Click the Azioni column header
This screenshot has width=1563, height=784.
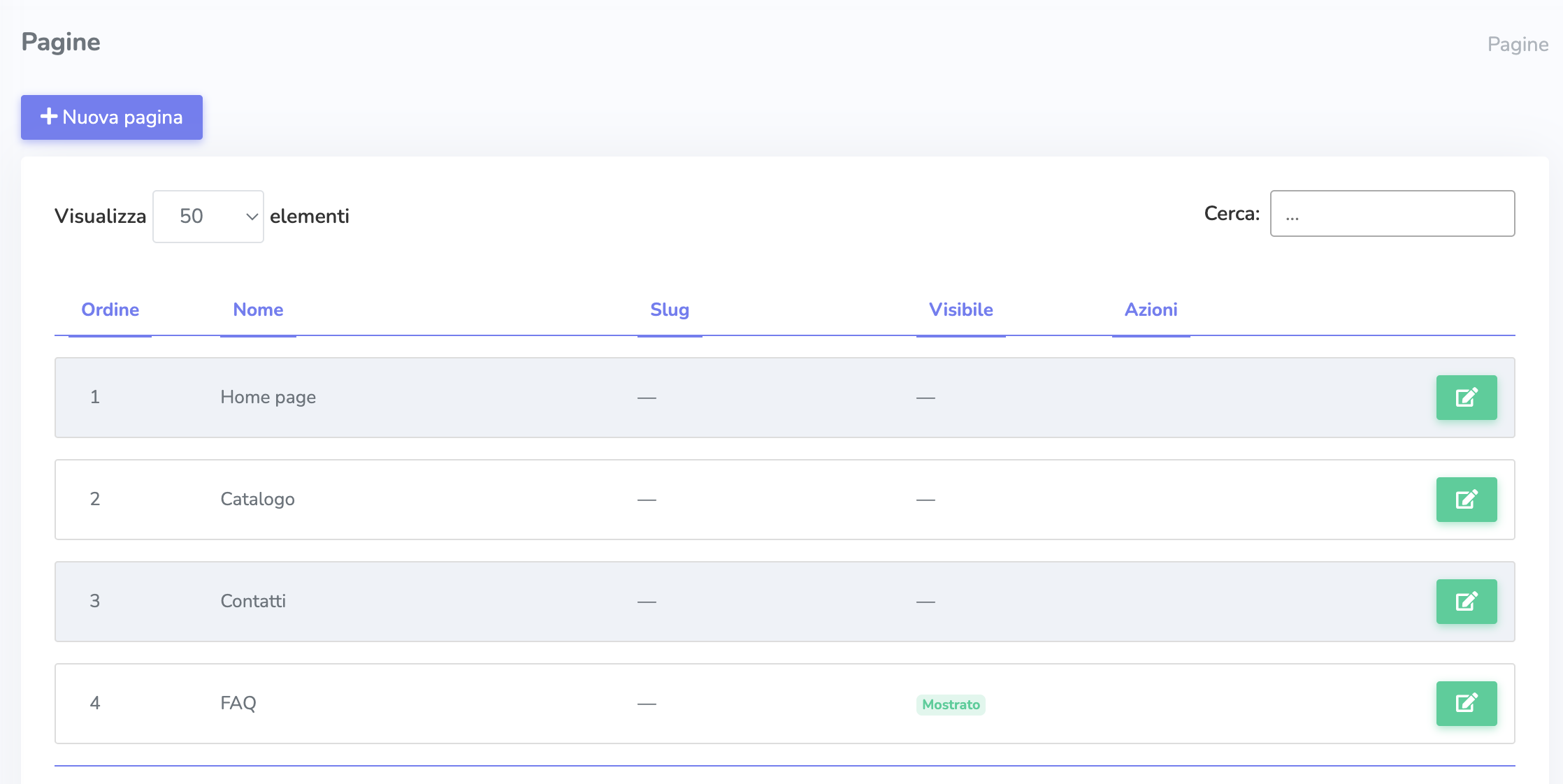[1151, 310]
